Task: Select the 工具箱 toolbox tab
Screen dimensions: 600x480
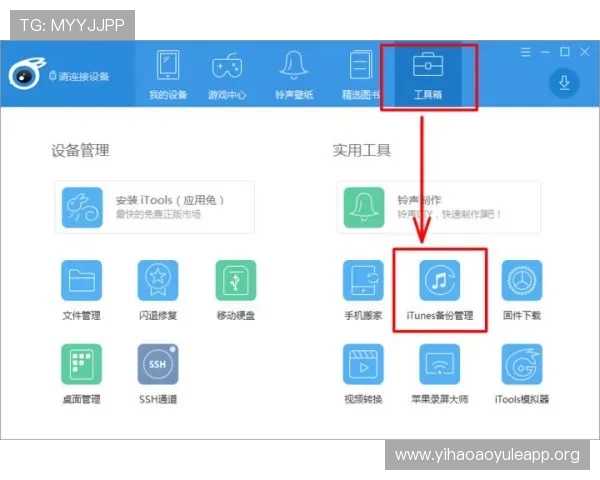Action: [x=428, y=75]
